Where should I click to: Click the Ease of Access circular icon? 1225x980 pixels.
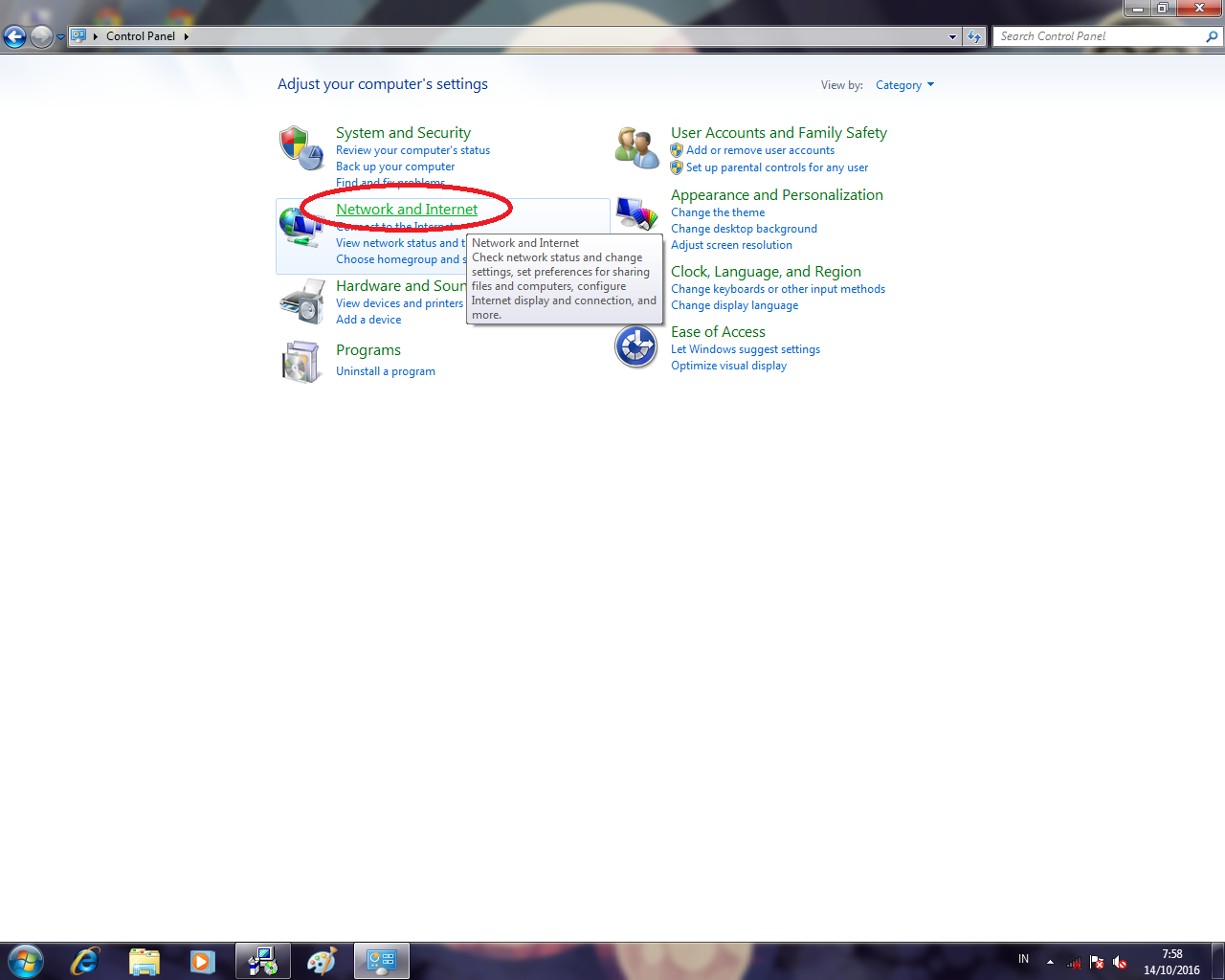tap(636, 346)
